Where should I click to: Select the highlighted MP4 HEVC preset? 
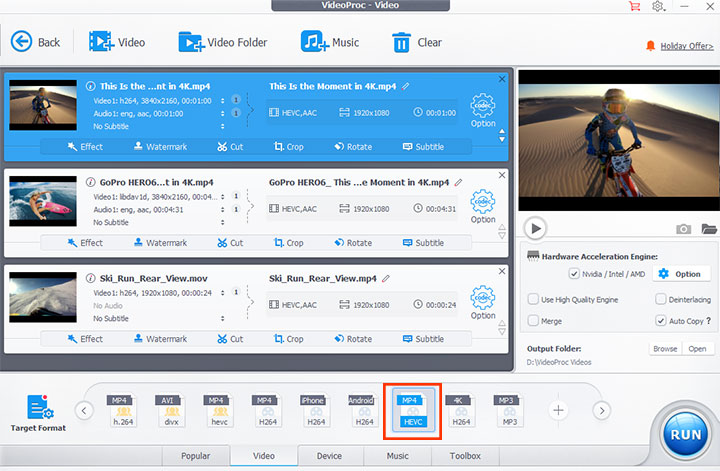click(413, 410)
